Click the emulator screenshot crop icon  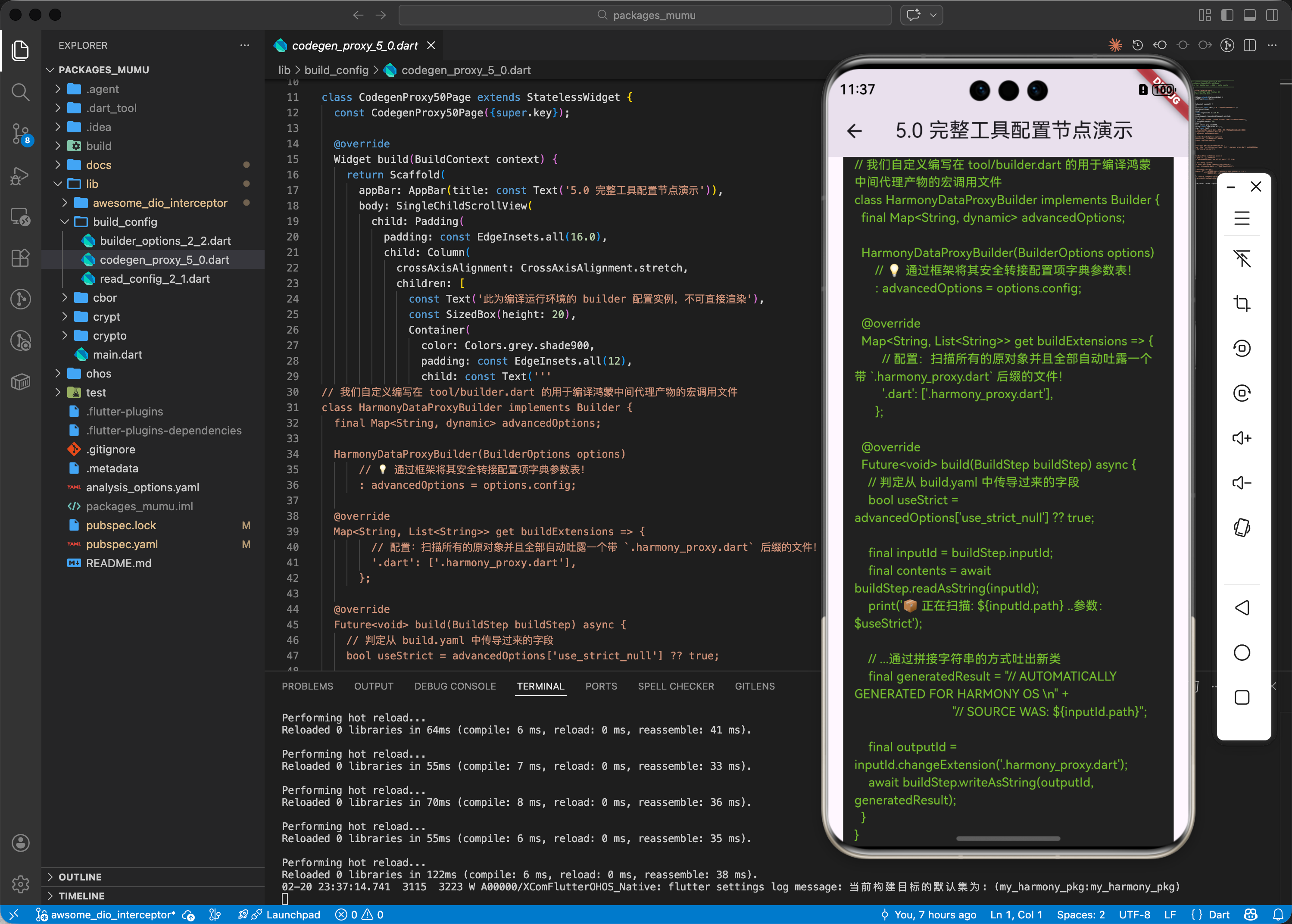[1242, 303]
